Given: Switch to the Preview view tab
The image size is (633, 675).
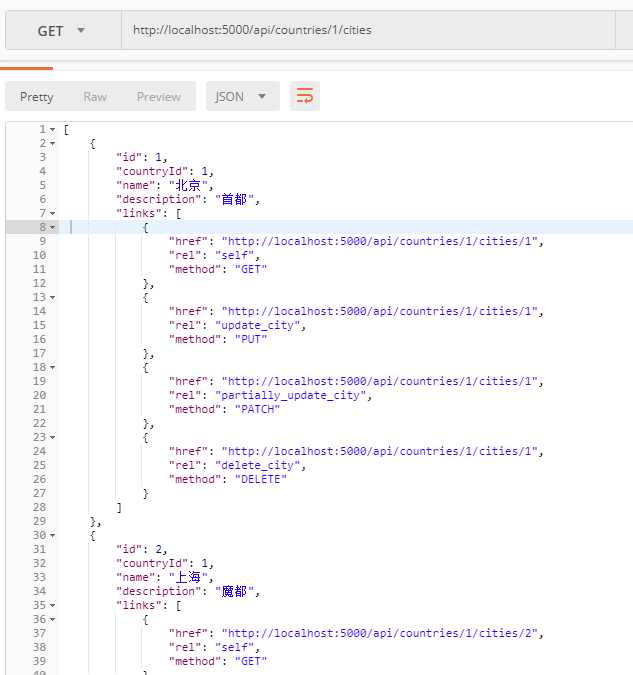Looking at the screenshot, I should point(158,97).
